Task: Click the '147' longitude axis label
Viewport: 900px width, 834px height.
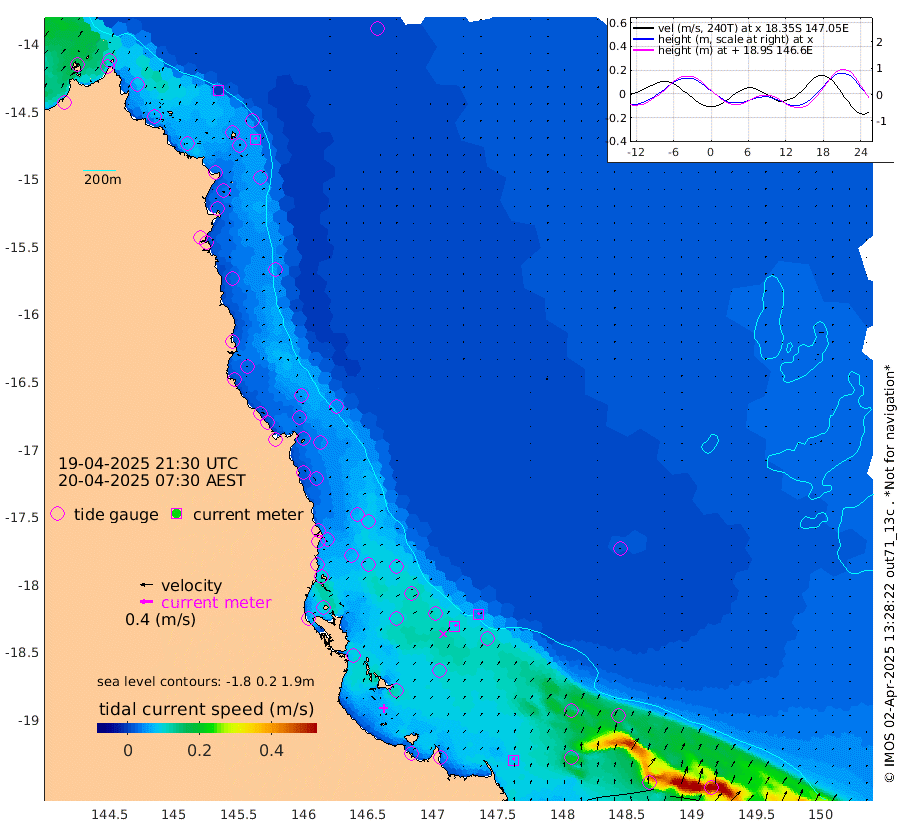Action: (x=432, y=814)
